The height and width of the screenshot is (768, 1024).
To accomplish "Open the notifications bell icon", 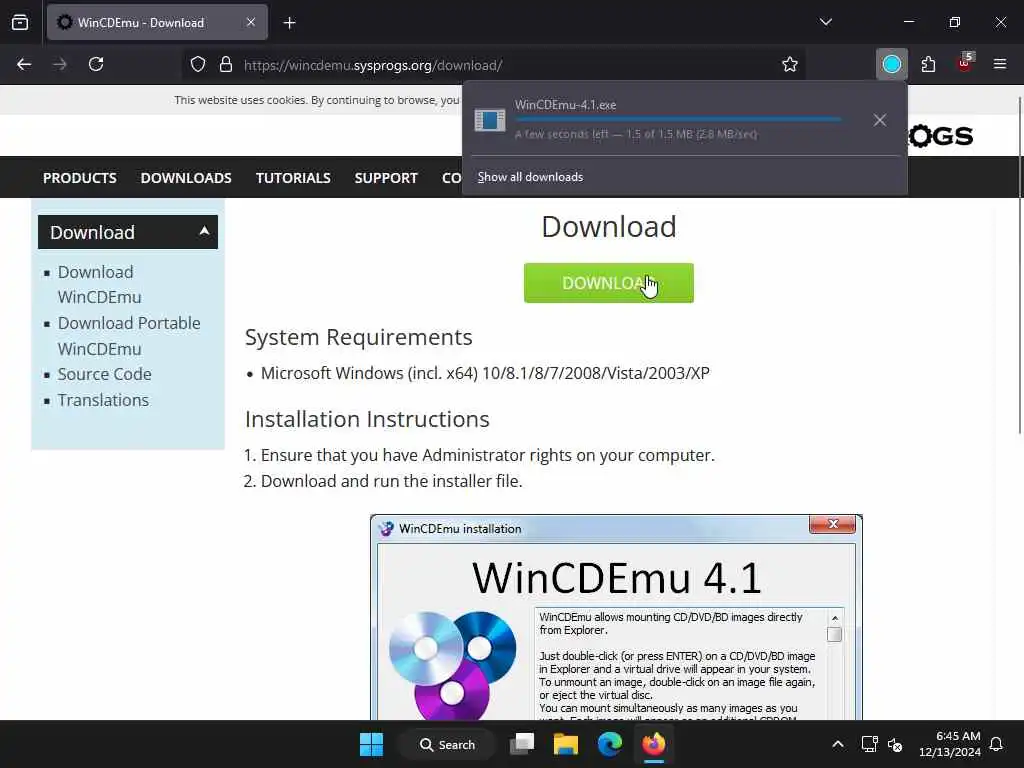I will 997,744.
